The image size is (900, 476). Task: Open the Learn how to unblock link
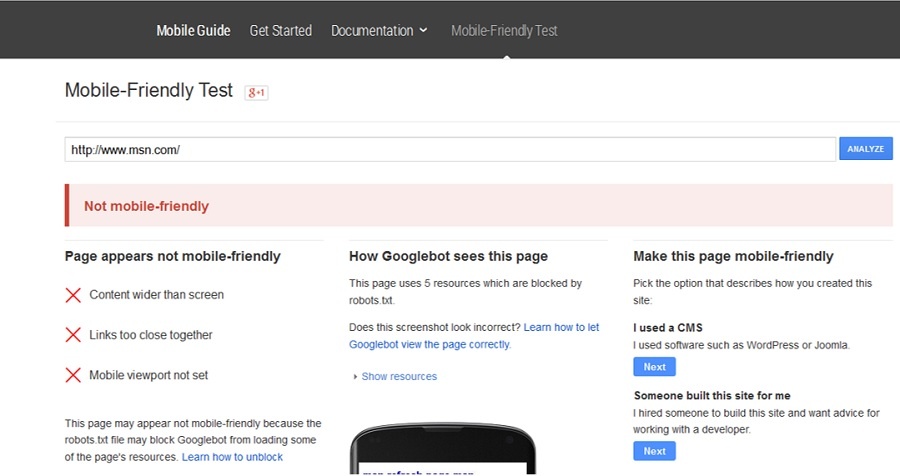[x=232, y=457]
